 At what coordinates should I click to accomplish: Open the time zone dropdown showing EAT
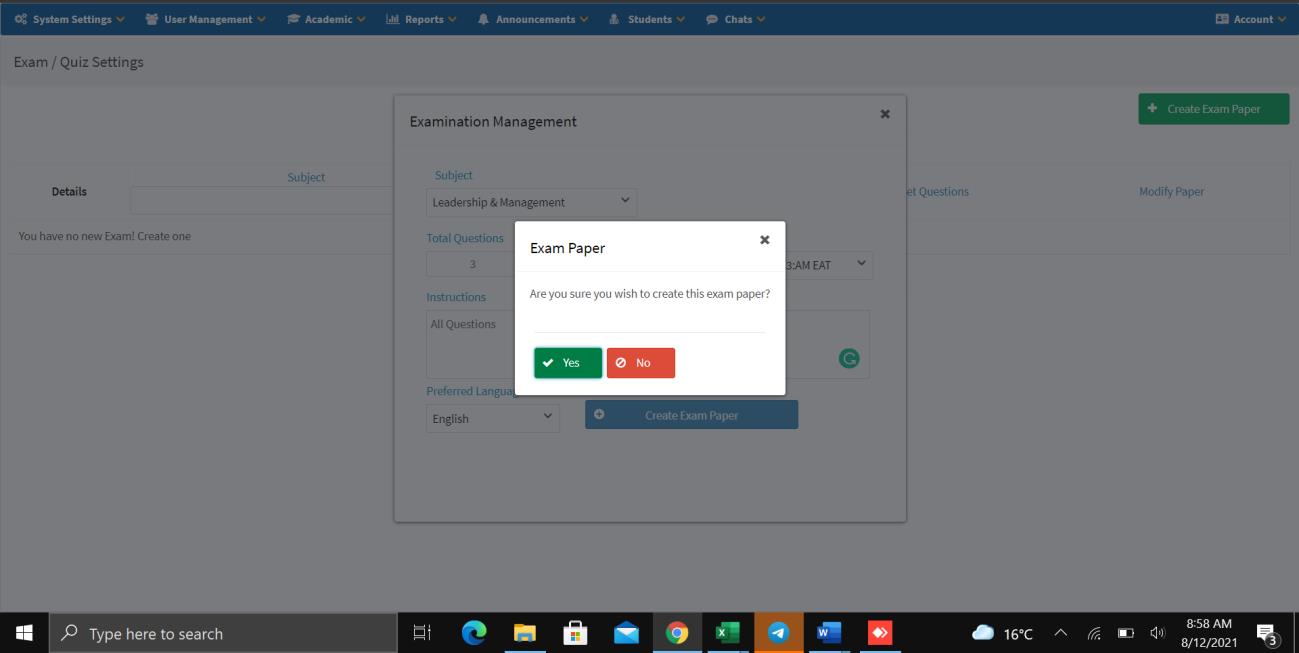pos(828,265)
